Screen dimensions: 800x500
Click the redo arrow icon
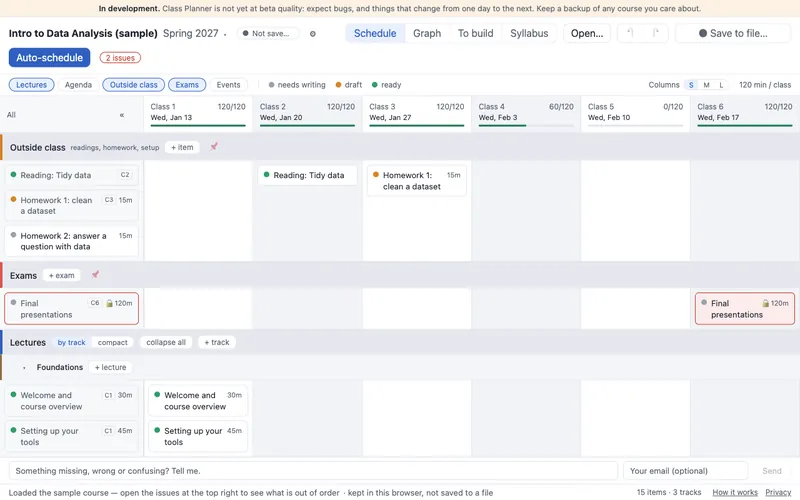pyautogui.click(x=656, y=33)
